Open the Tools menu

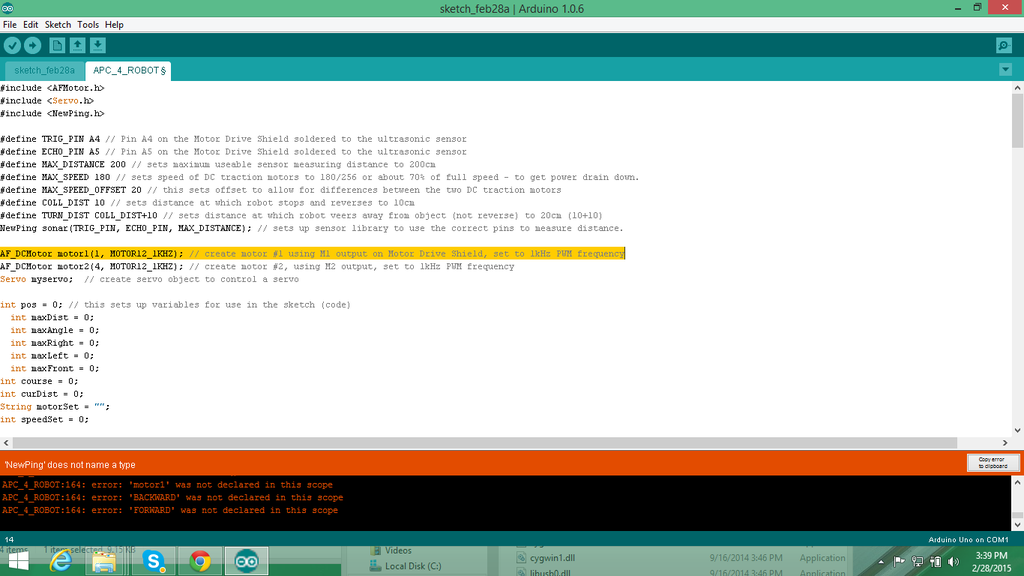pos(88,25)
